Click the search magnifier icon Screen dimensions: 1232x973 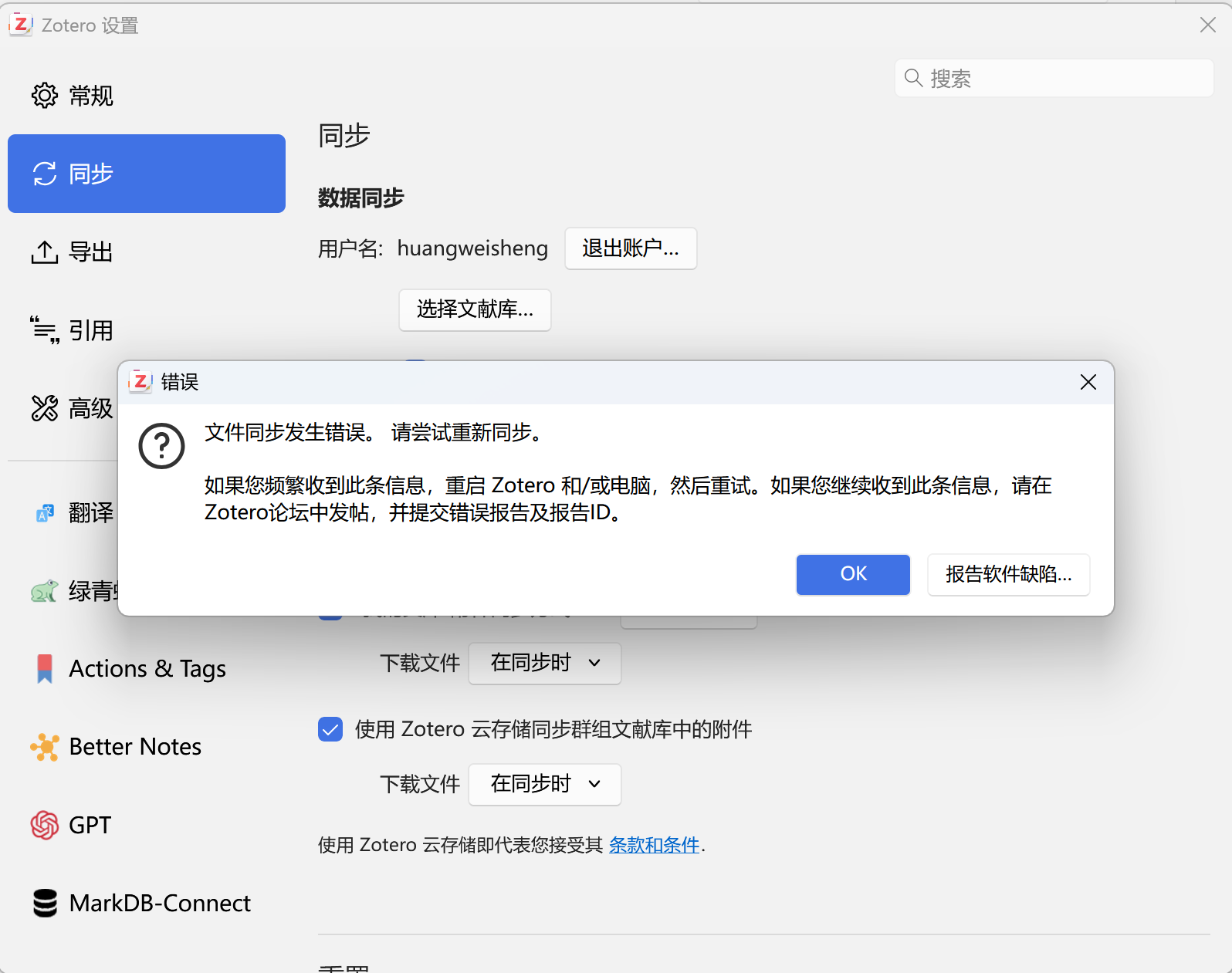(913, 78)
